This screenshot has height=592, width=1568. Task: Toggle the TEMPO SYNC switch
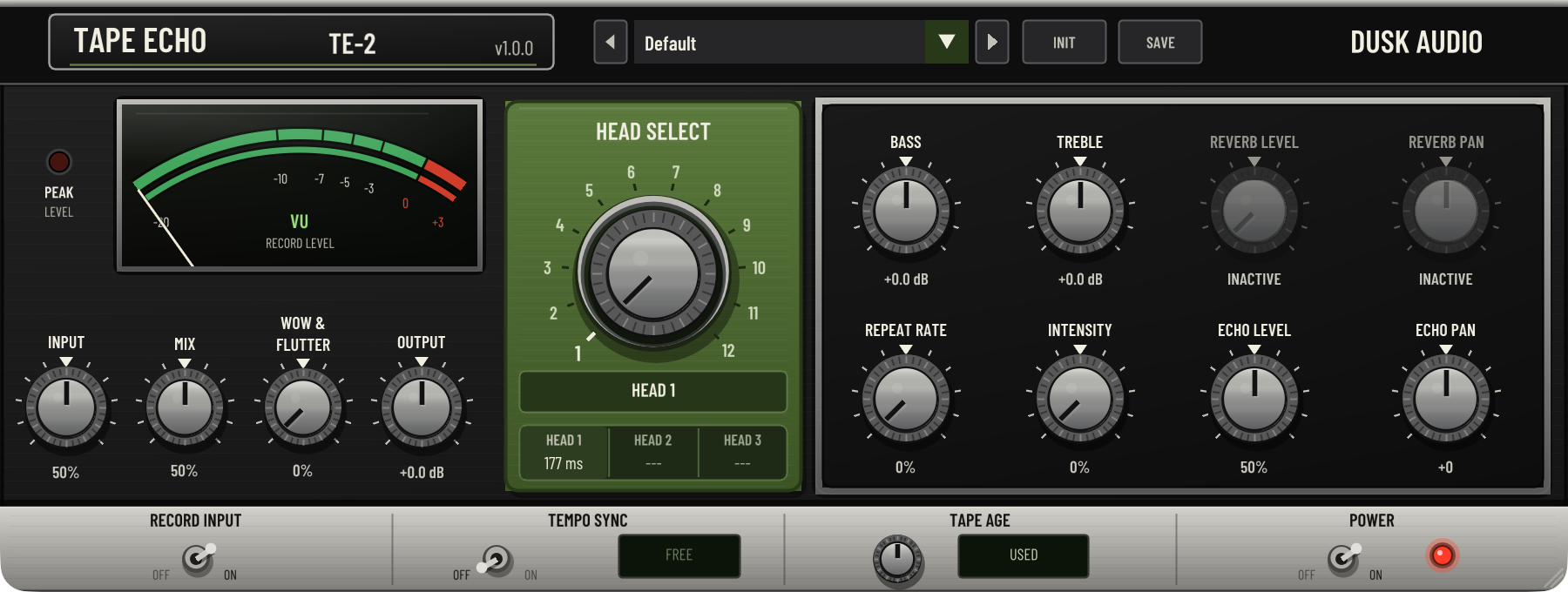click(x=495, y=560)
